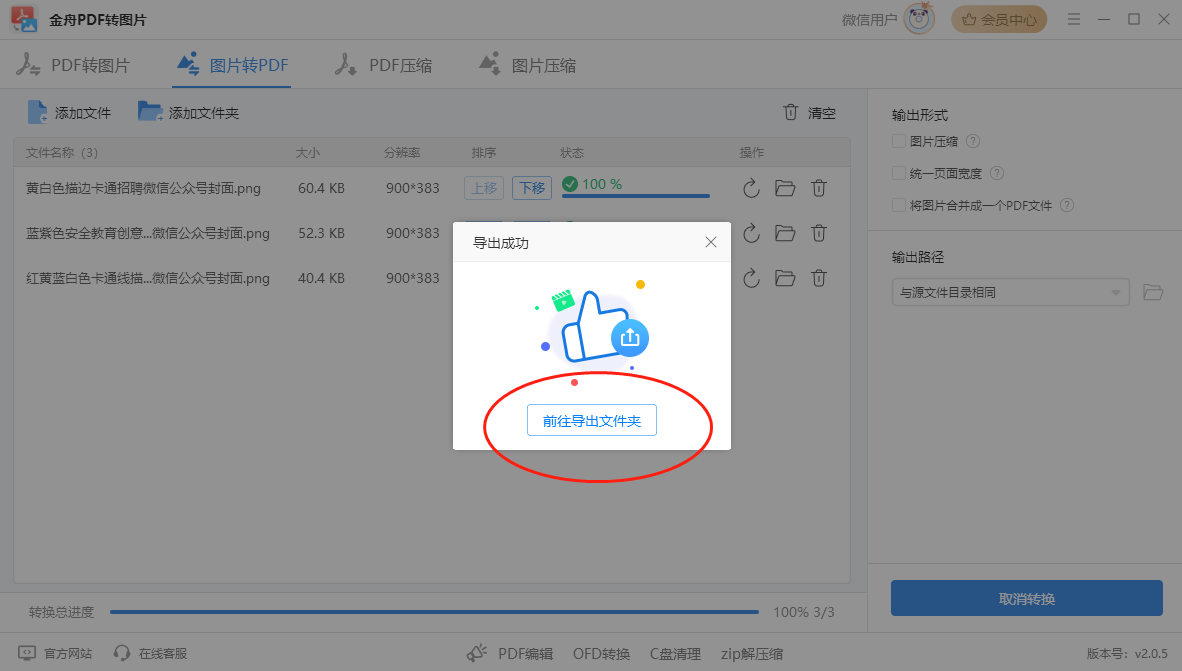Close the 导出成功 dialog

coord(711,242)
